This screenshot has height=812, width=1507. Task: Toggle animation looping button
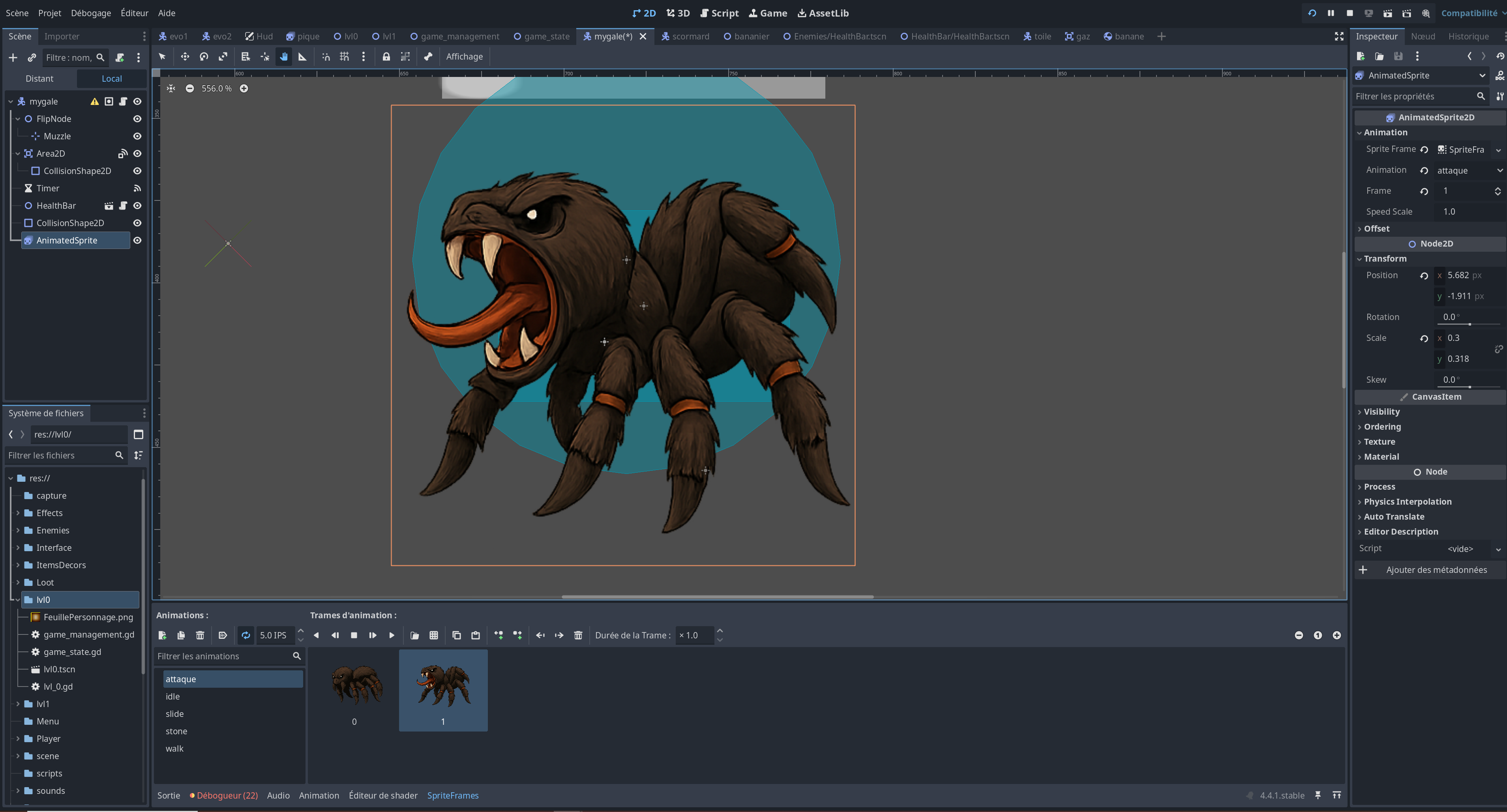click(x=246, y=636)
